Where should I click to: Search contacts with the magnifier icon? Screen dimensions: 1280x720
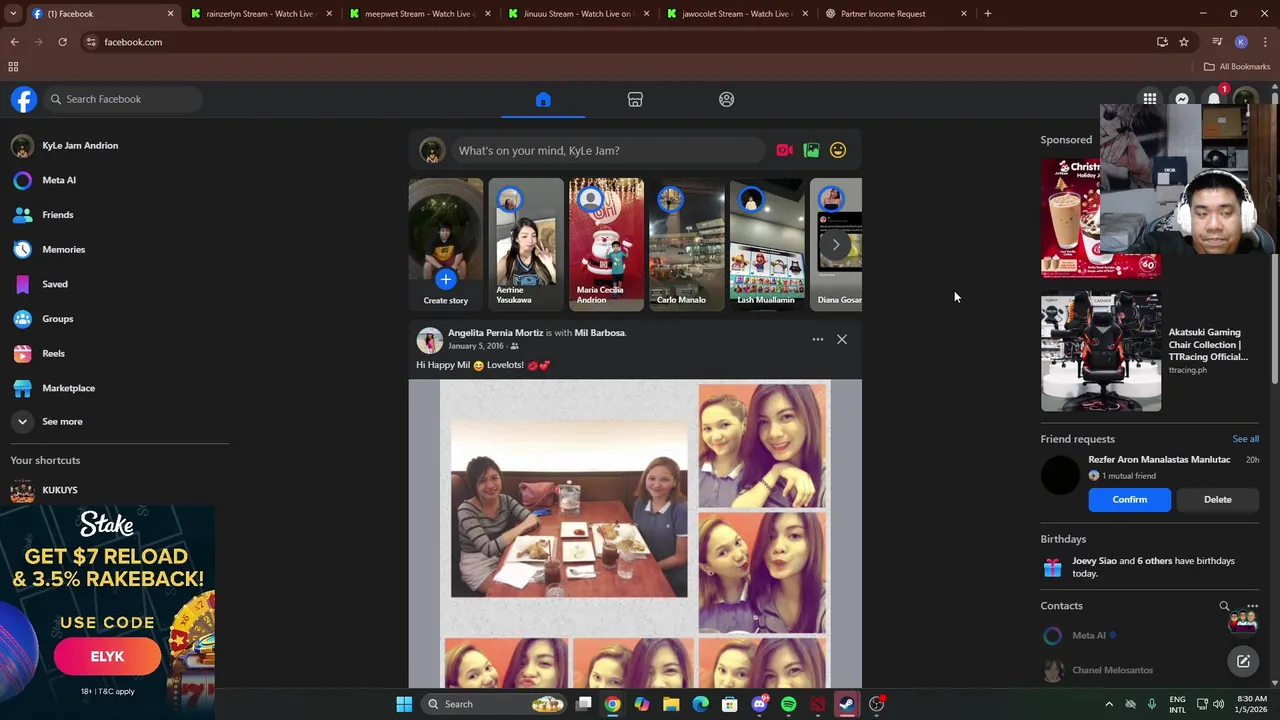tap(1224, 606)
